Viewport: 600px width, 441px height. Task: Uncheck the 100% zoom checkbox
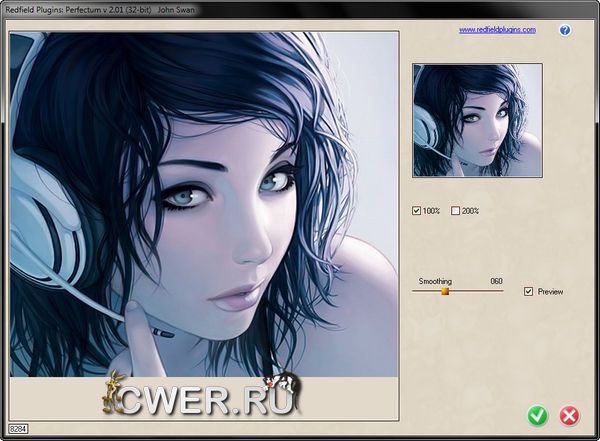(x=417, y=211)
